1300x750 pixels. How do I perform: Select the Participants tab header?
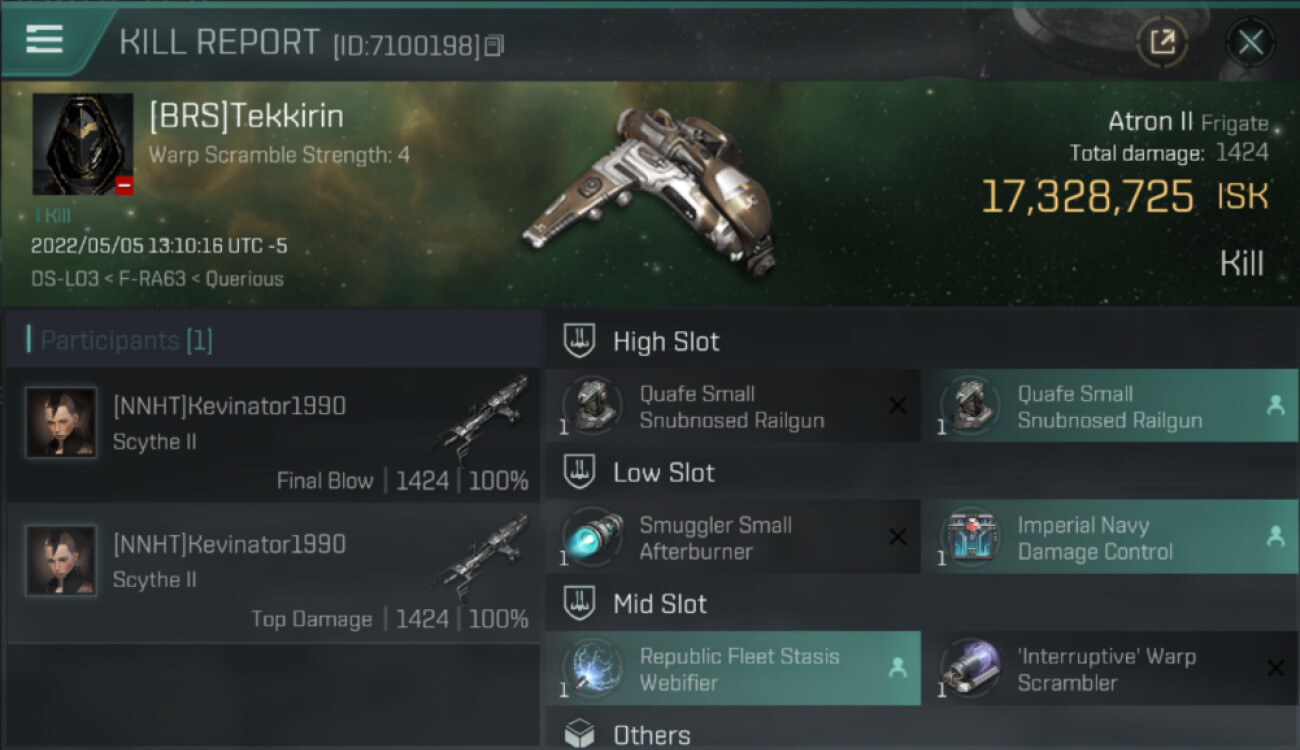[x=126, y=341]
